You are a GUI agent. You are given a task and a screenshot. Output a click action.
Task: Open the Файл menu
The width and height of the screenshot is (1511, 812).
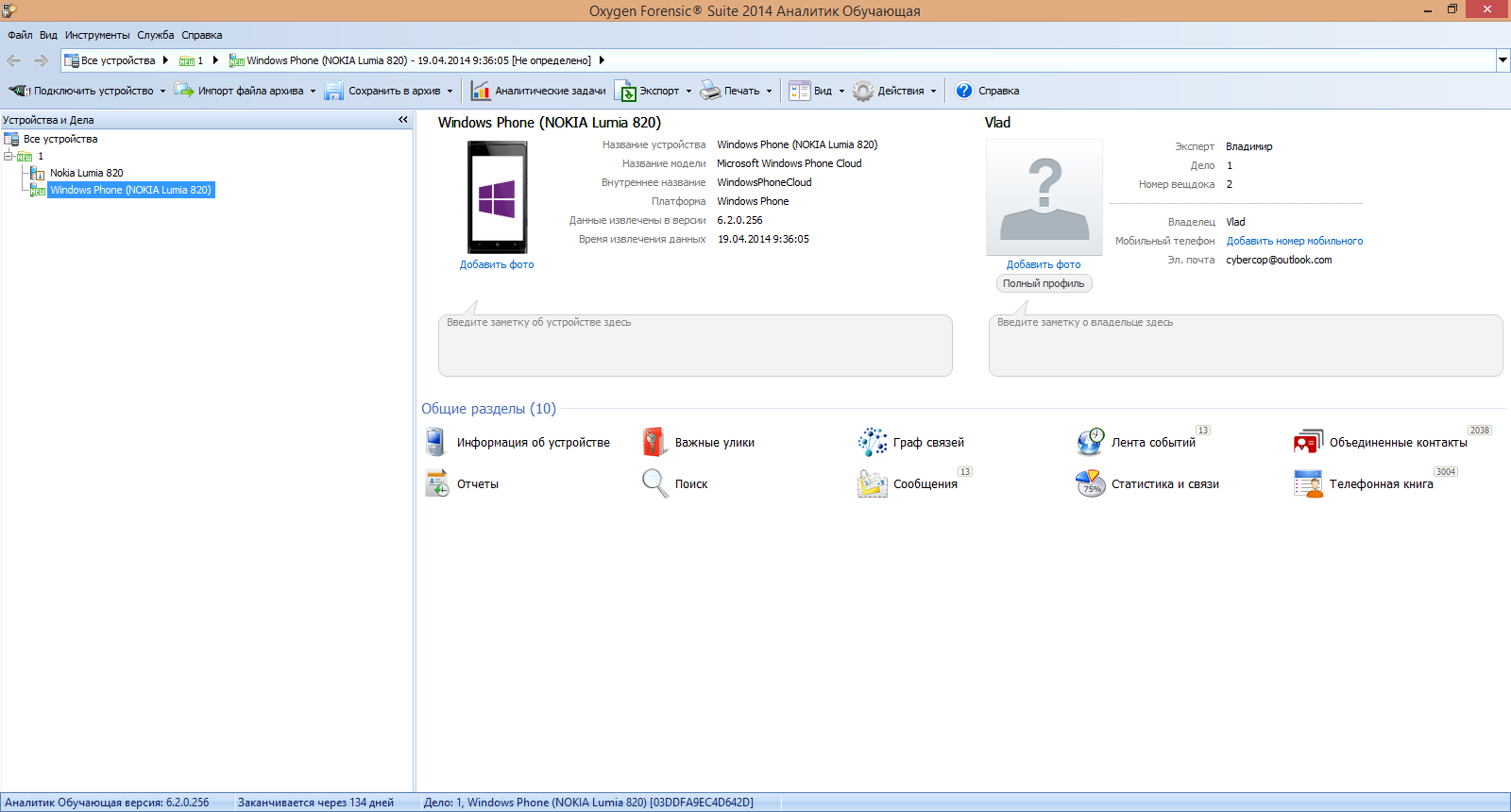point(20,35)
